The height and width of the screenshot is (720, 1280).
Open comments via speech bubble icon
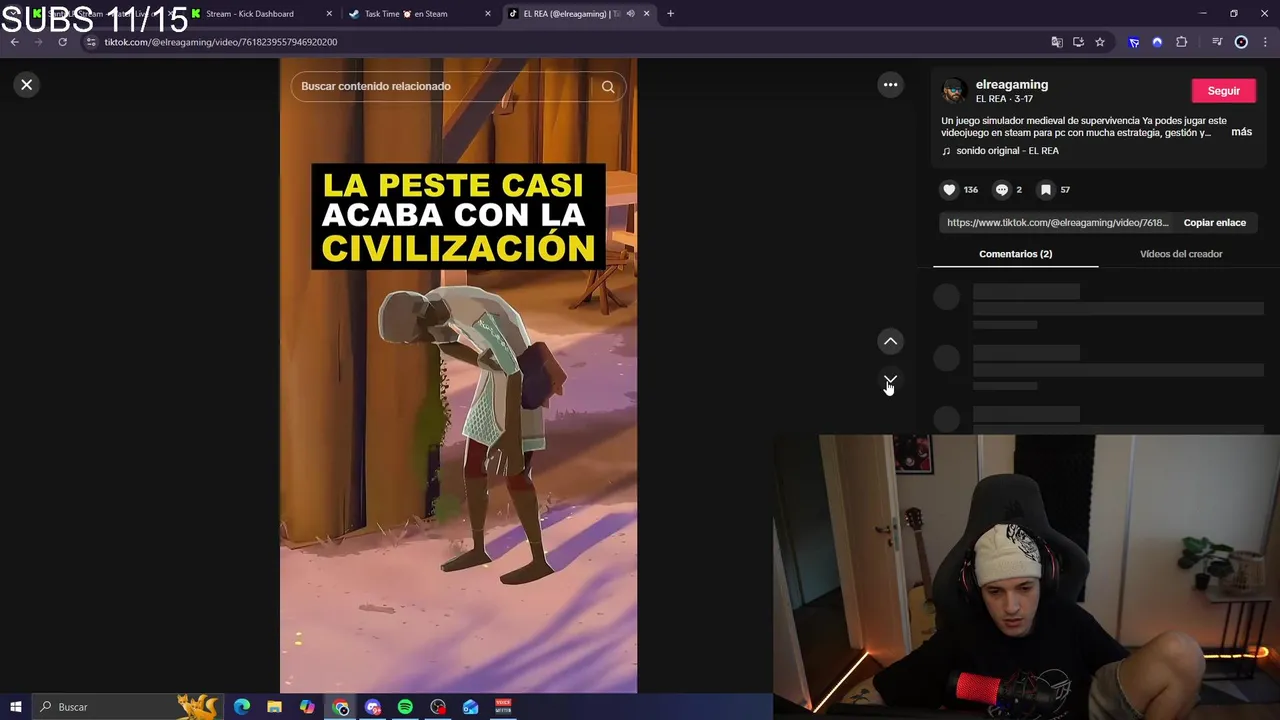click(x=1002, y=189)
